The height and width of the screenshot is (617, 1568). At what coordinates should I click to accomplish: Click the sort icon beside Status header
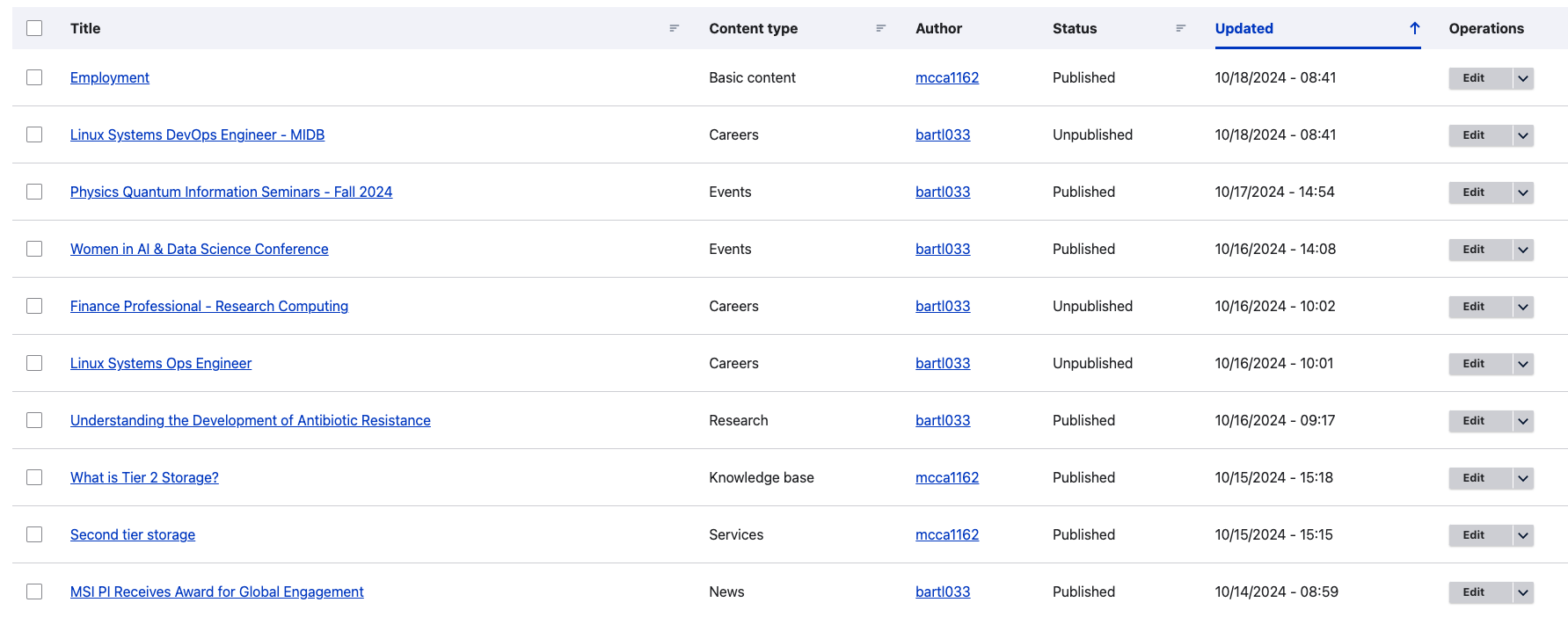coord(1180,28)
